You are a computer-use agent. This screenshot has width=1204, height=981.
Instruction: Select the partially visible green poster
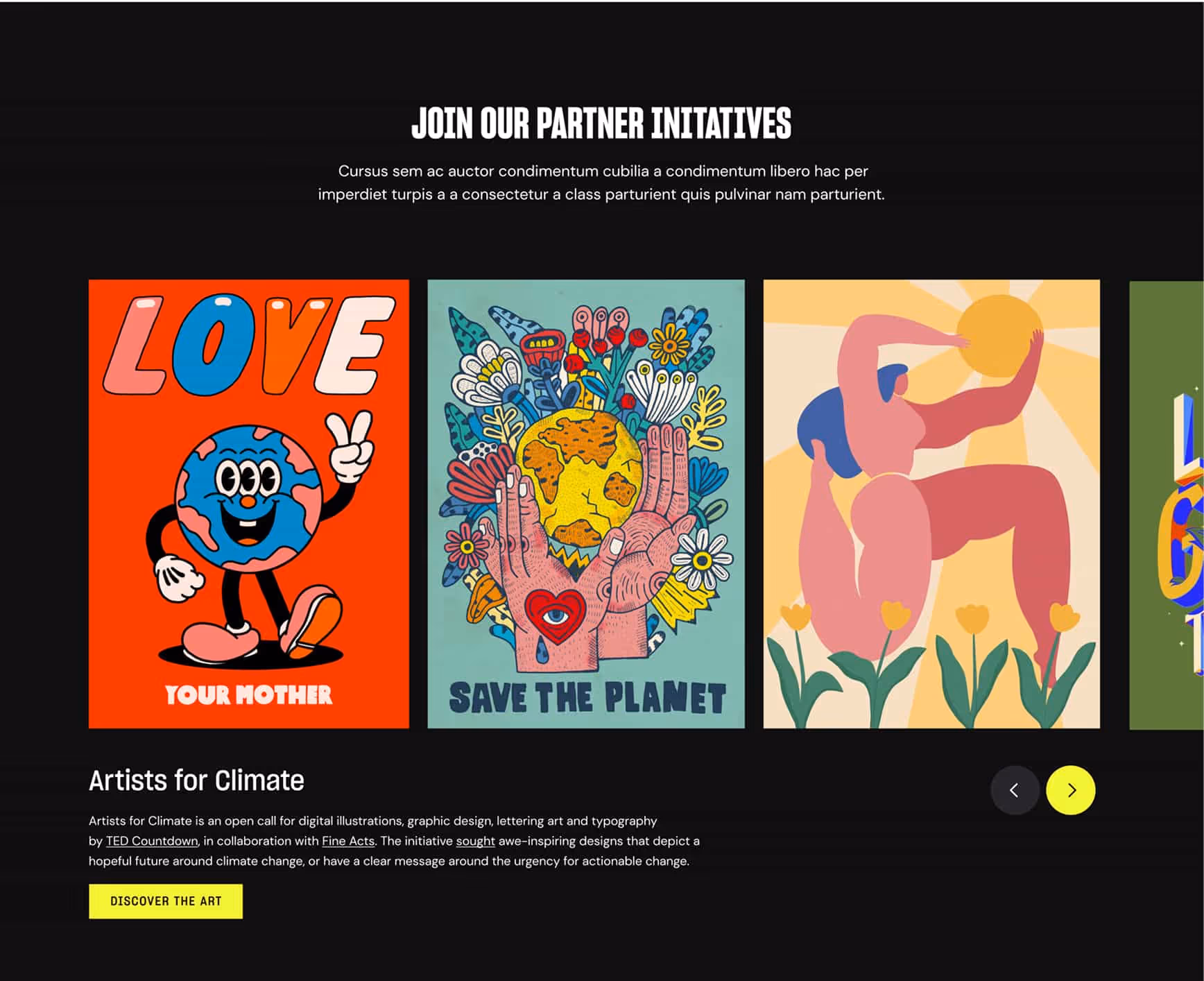[1167, 505]
